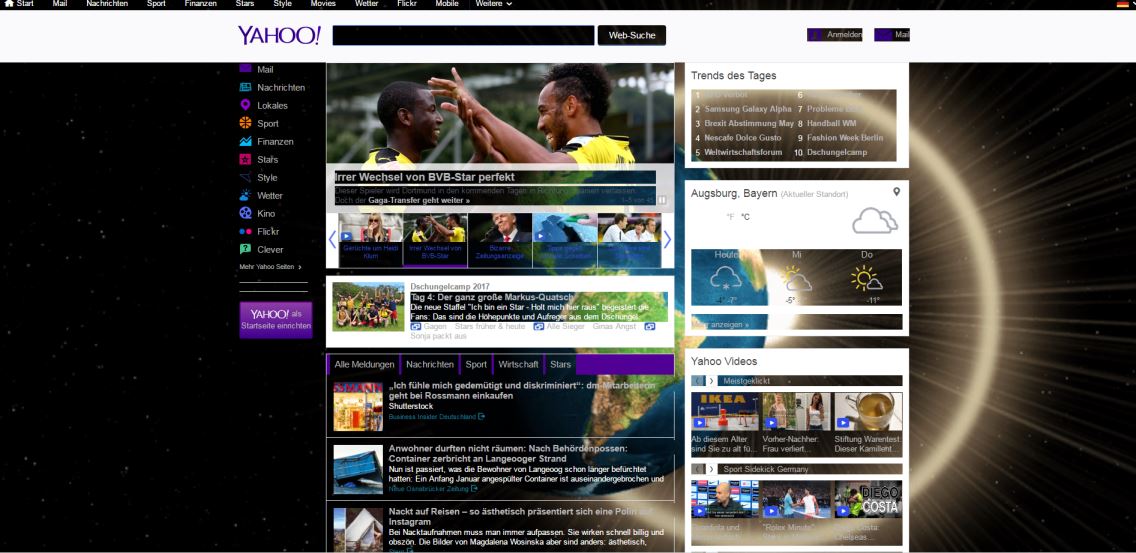
Task: Click the Mi partly cloudy forecast icon
Action: (x=795, y=279)
